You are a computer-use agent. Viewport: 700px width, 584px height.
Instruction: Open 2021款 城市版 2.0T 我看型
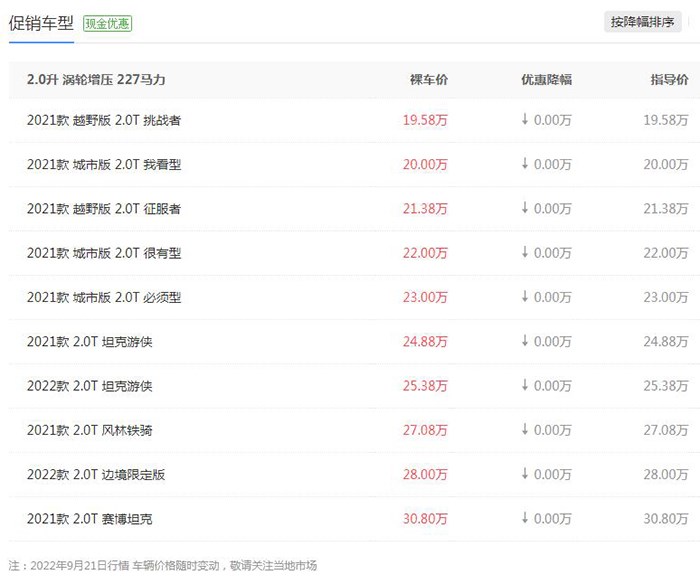tap(104, 164)
